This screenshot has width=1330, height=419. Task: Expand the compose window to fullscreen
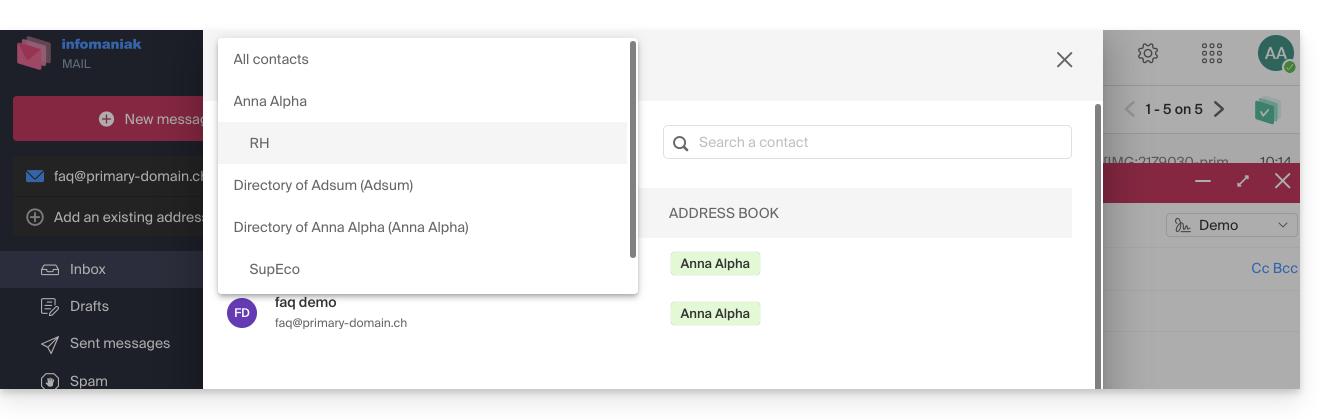point(1243,181)
